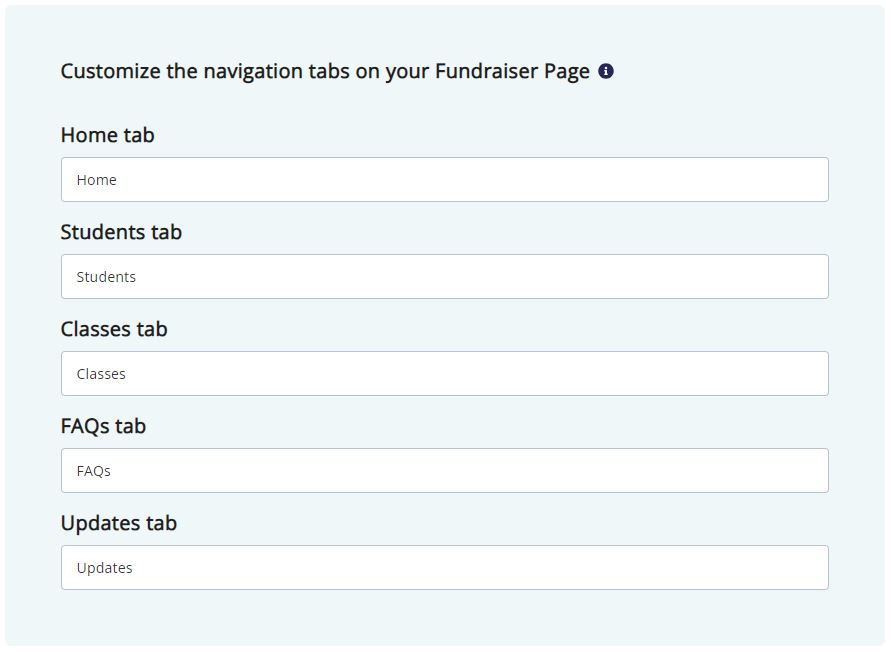
Task: Select the Classes tab input field
Action: pyautogui.click(x=444, y=374)
